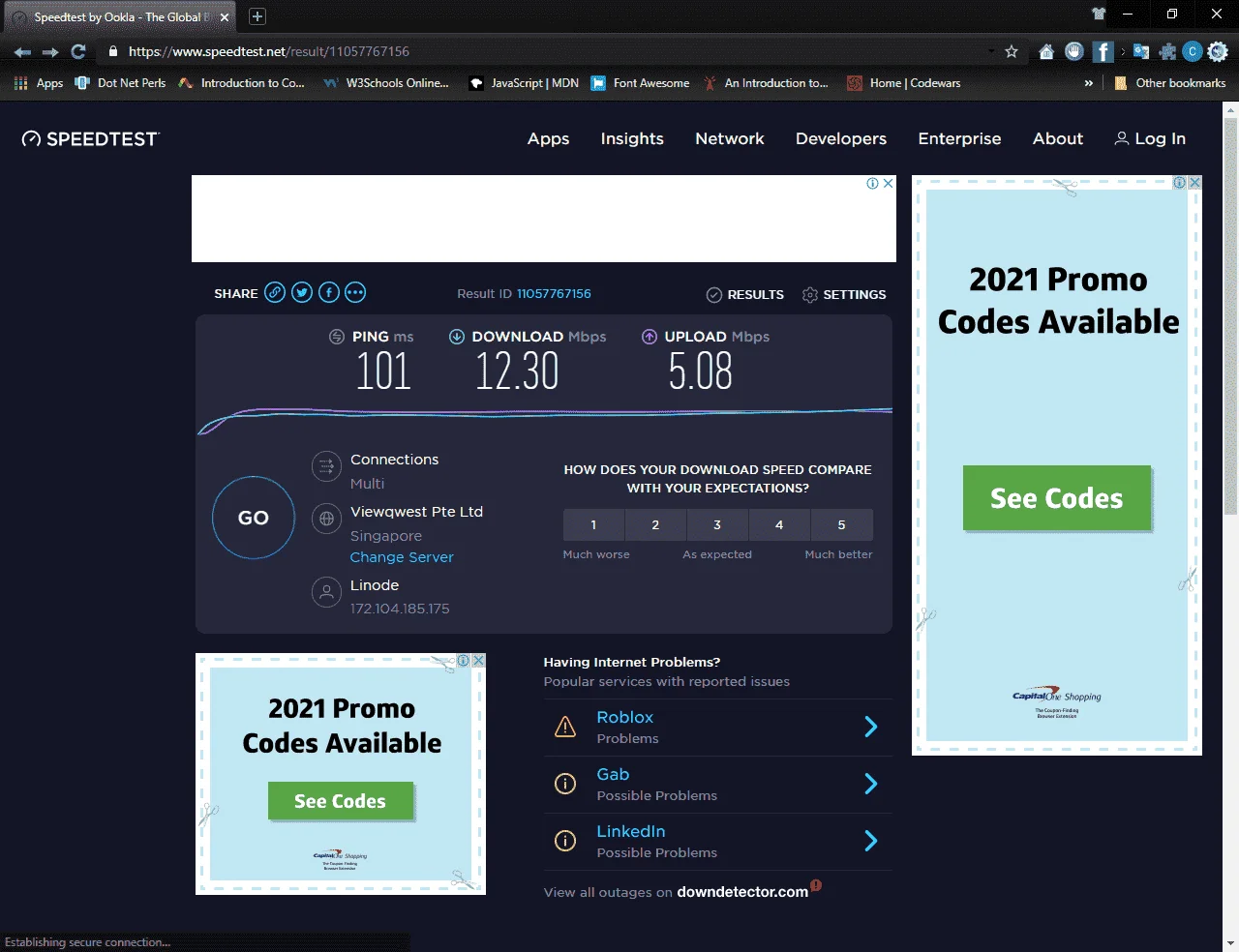
Task: Open the Network menu item
Action: [x=730, y=138]
